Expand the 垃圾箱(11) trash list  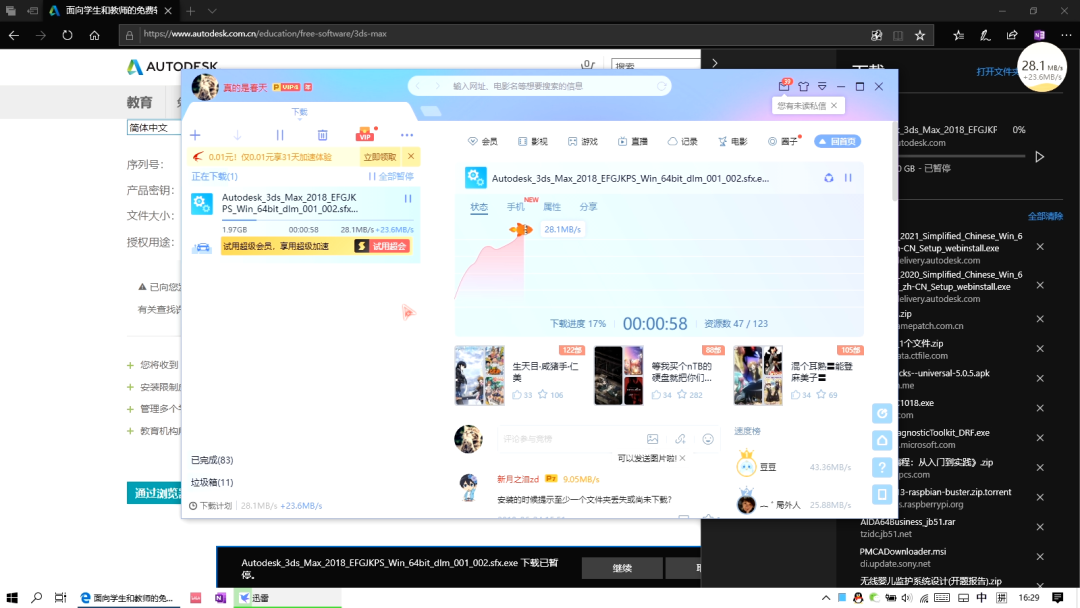click(212, 482)
